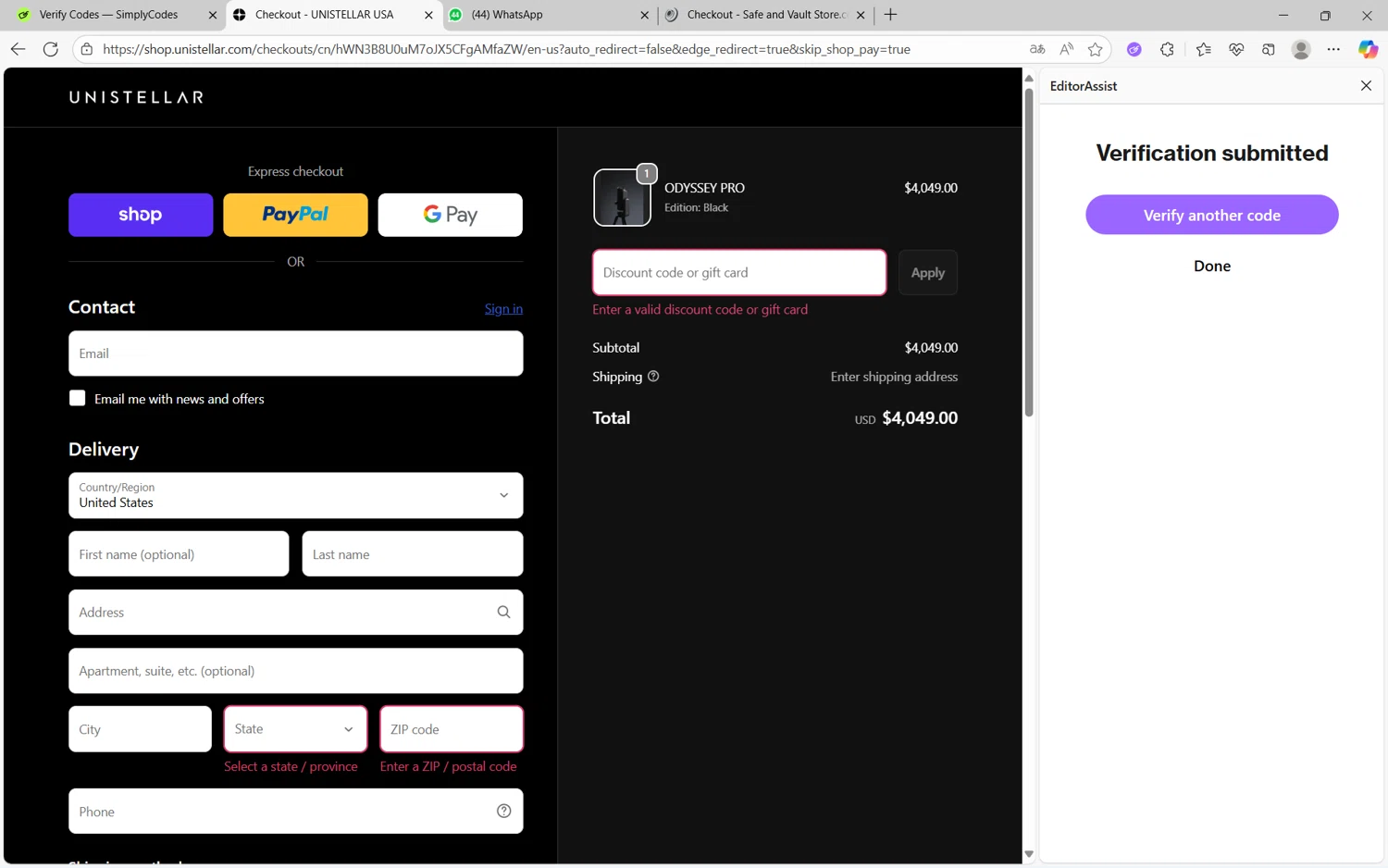Click the Odyssey Pro product thumbnail

(622, 197)
